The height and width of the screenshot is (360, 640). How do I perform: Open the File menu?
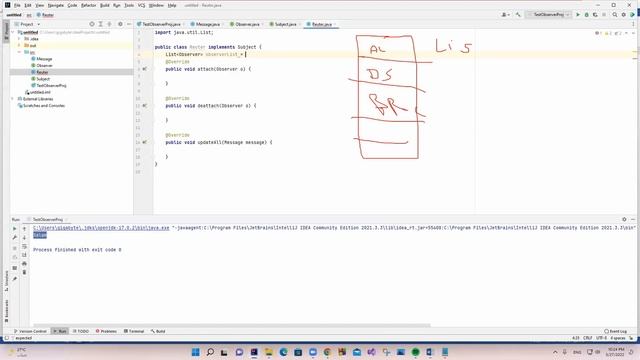[17, 5]
